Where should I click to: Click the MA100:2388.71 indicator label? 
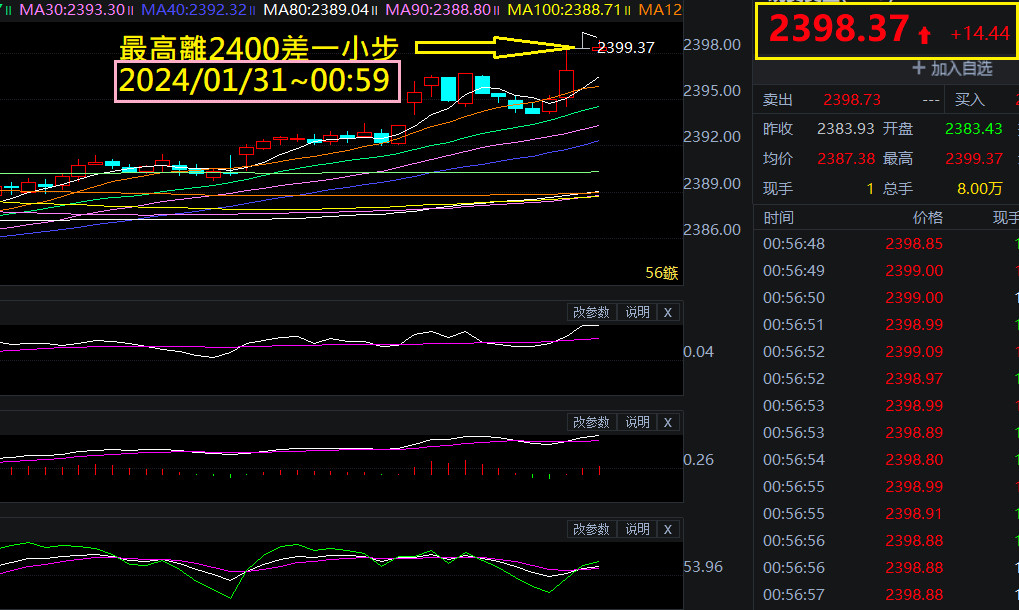(564, 10)
